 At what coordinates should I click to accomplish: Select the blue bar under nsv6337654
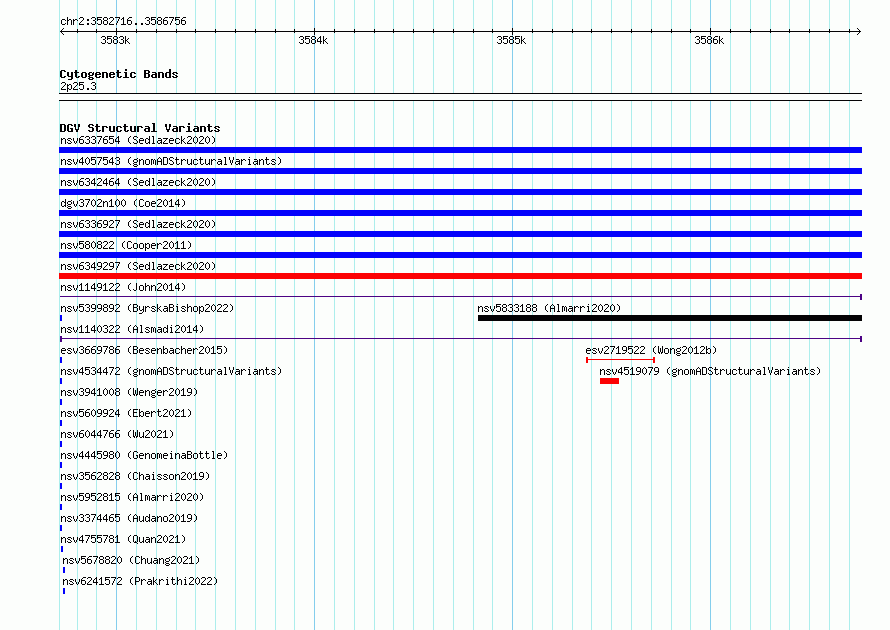point(460,150)
